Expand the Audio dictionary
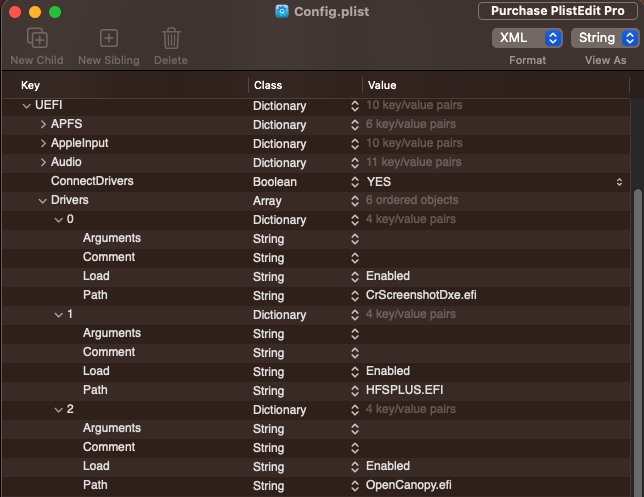The width and height of the screenshot is (644, 497). tap(43, 162)
